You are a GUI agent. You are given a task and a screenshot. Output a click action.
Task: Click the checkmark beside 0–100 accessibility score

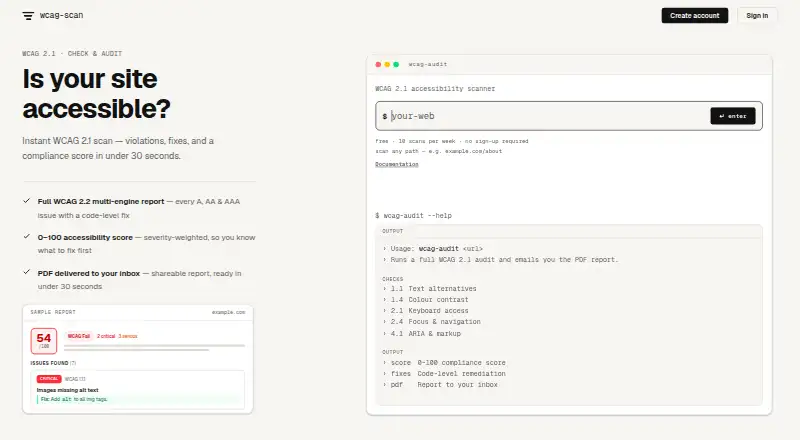(27, 237)
